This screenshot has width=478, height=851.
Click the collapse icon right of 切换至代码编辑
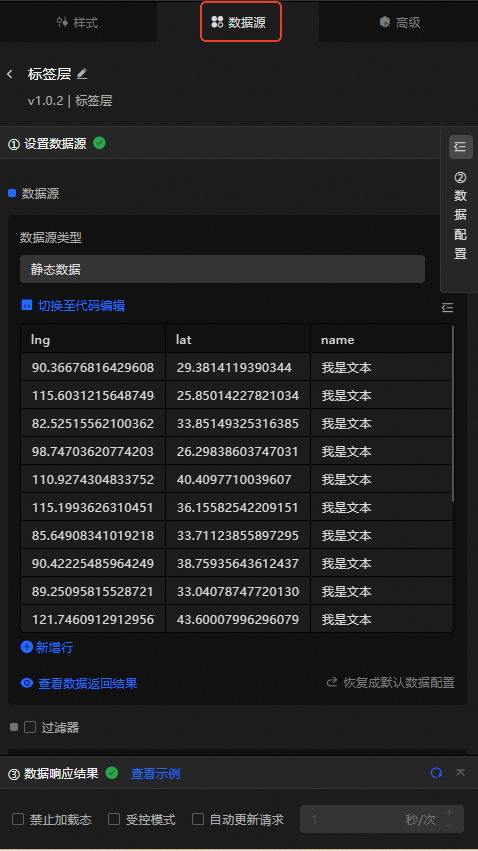tap(448, 308)
